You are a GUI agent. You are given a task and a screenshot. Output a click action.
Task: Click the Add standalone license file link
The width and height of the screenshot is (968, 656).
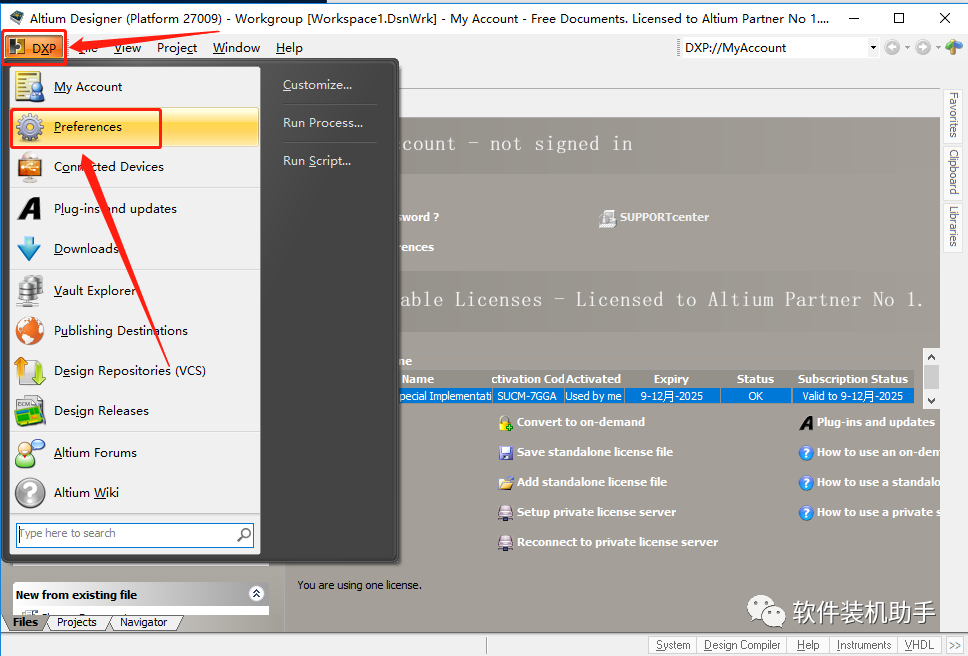tap(591, 482)
